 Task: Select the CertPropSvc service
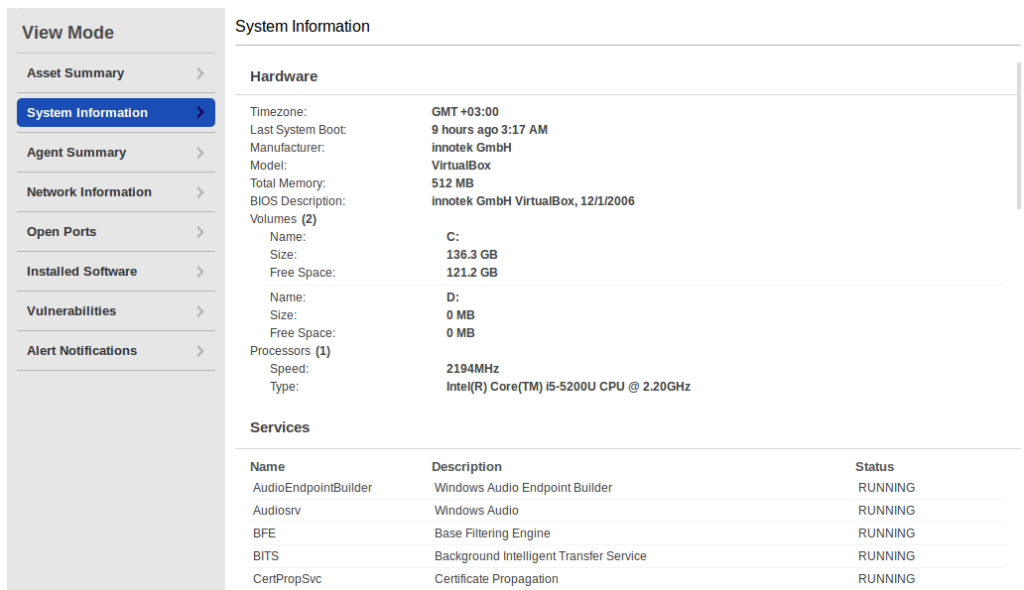tap(286, 578)
